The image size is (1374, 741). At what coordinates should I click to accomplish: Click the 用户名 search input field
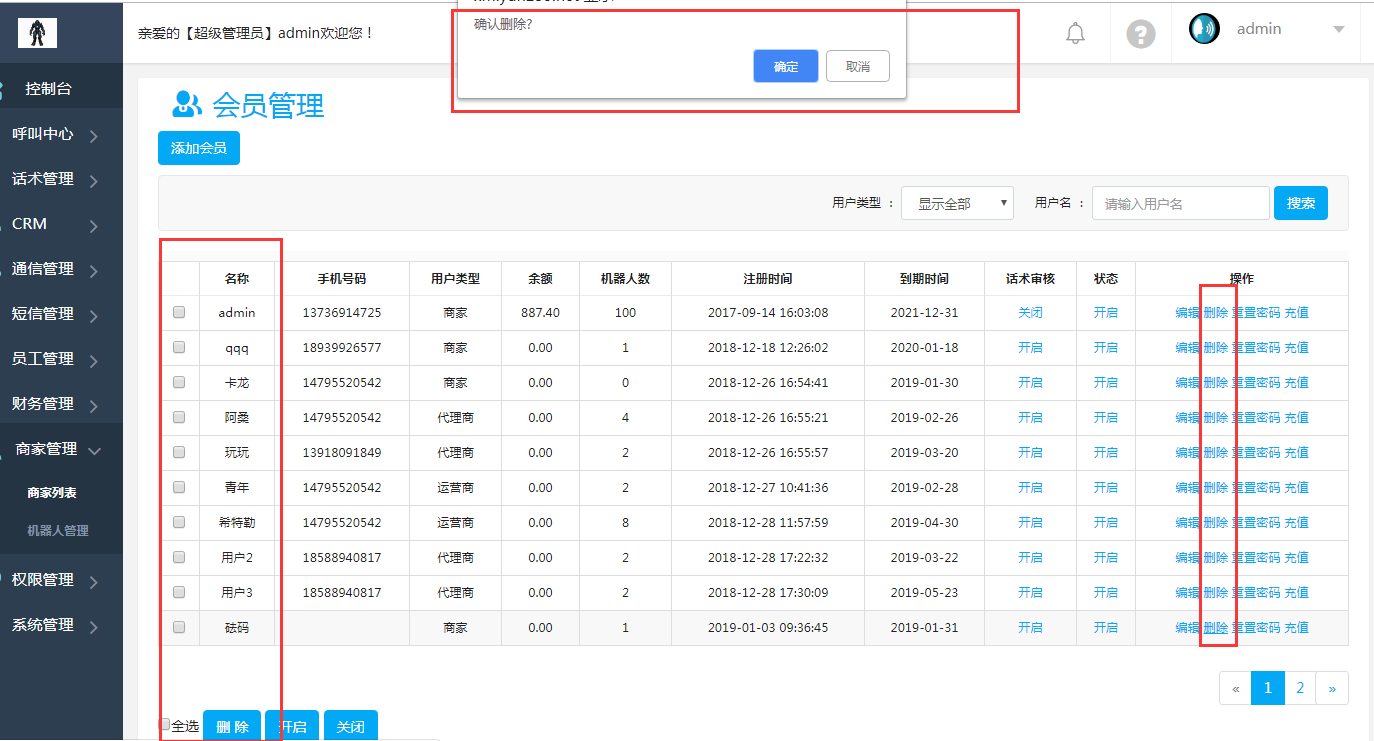click(x=1180, y=203)
